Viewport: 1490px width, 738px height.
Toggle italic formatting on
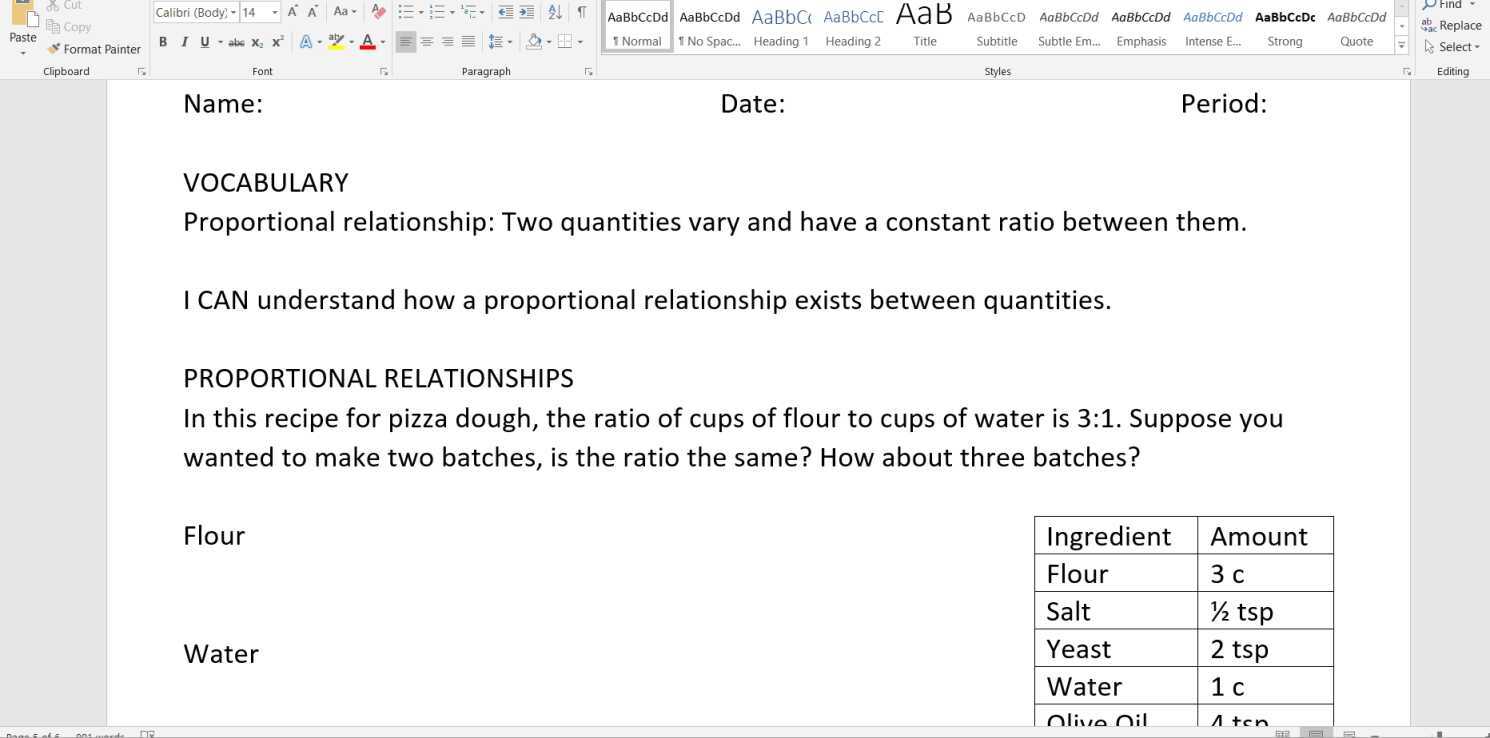pyautogui.click(x=184, y=42)
